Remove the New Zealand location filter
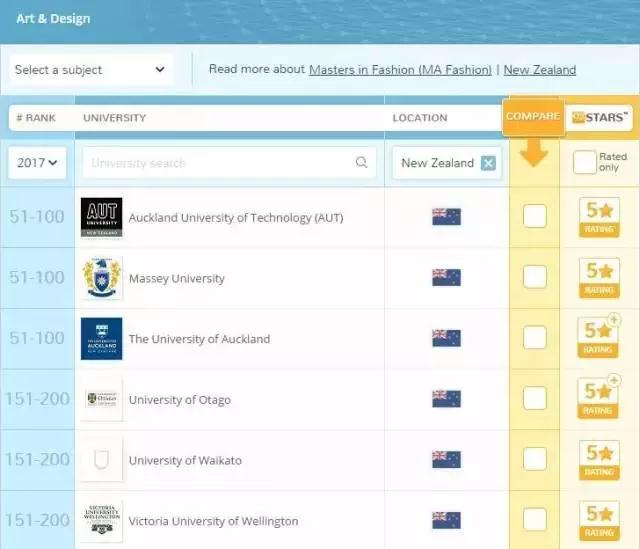 click(x=488, y=163)
